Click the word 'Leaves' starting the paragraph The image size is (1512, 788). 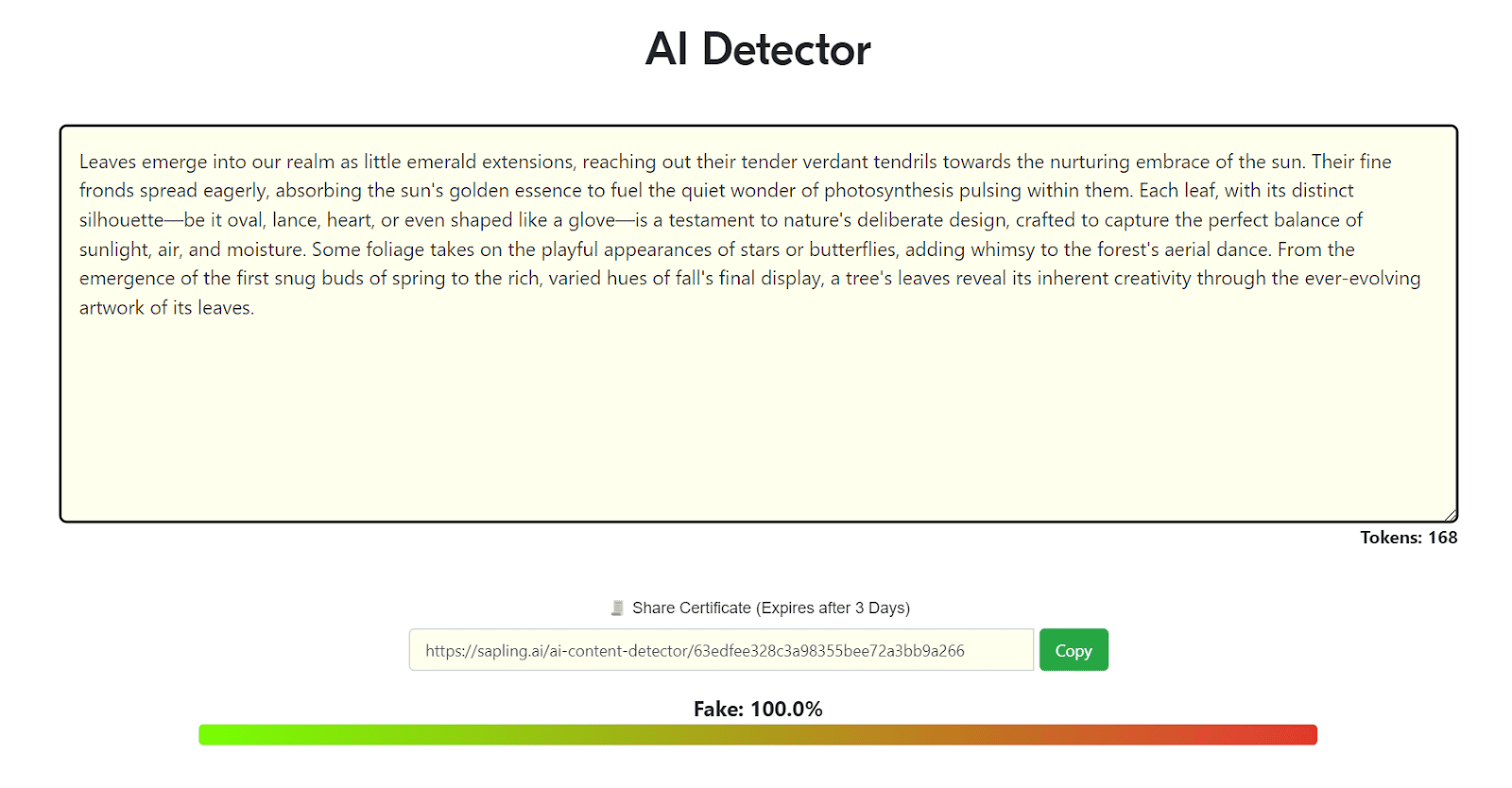(x=107, y=162)
